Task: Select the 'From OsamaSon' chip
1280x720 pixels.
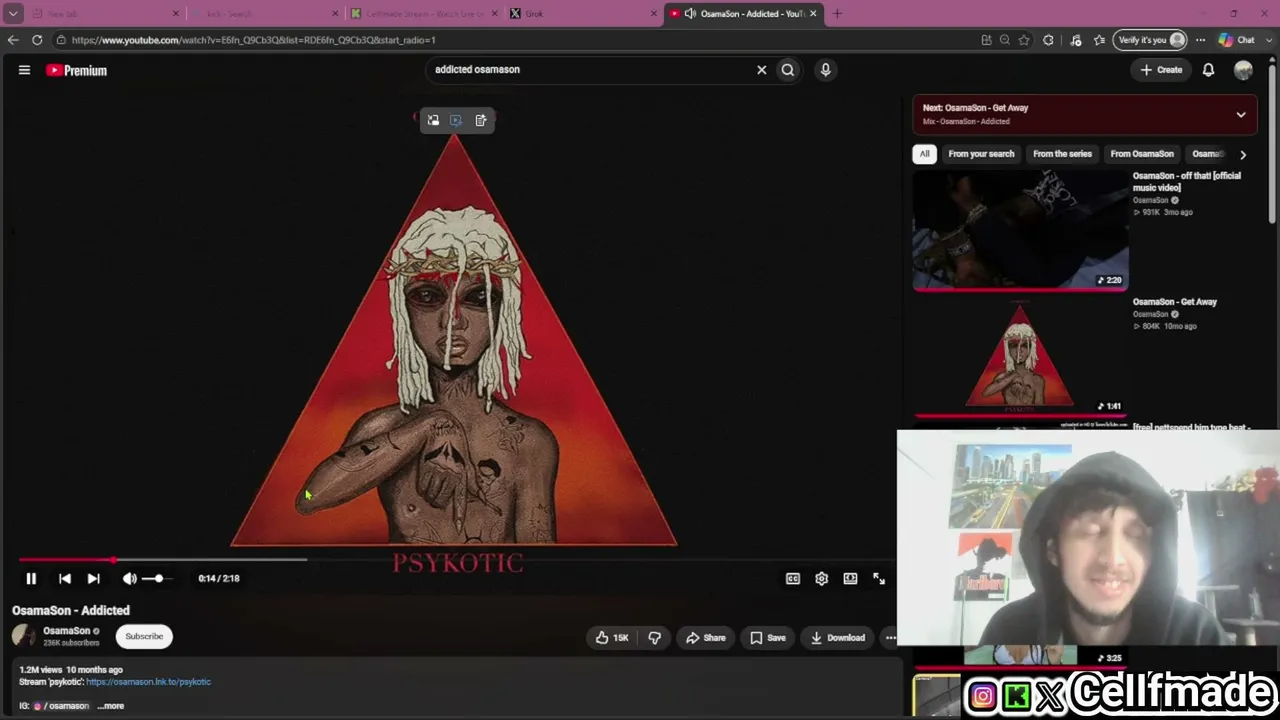Action: (1142, 154)
